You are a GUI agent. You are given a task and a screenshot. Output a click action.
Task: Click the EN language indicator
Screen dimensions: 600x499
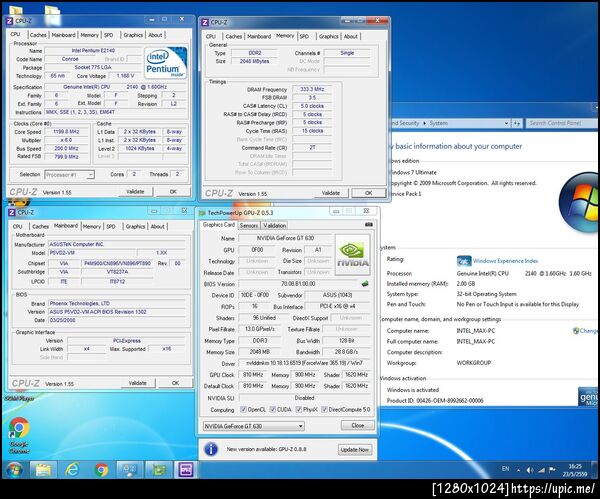[x=505, y=469]
